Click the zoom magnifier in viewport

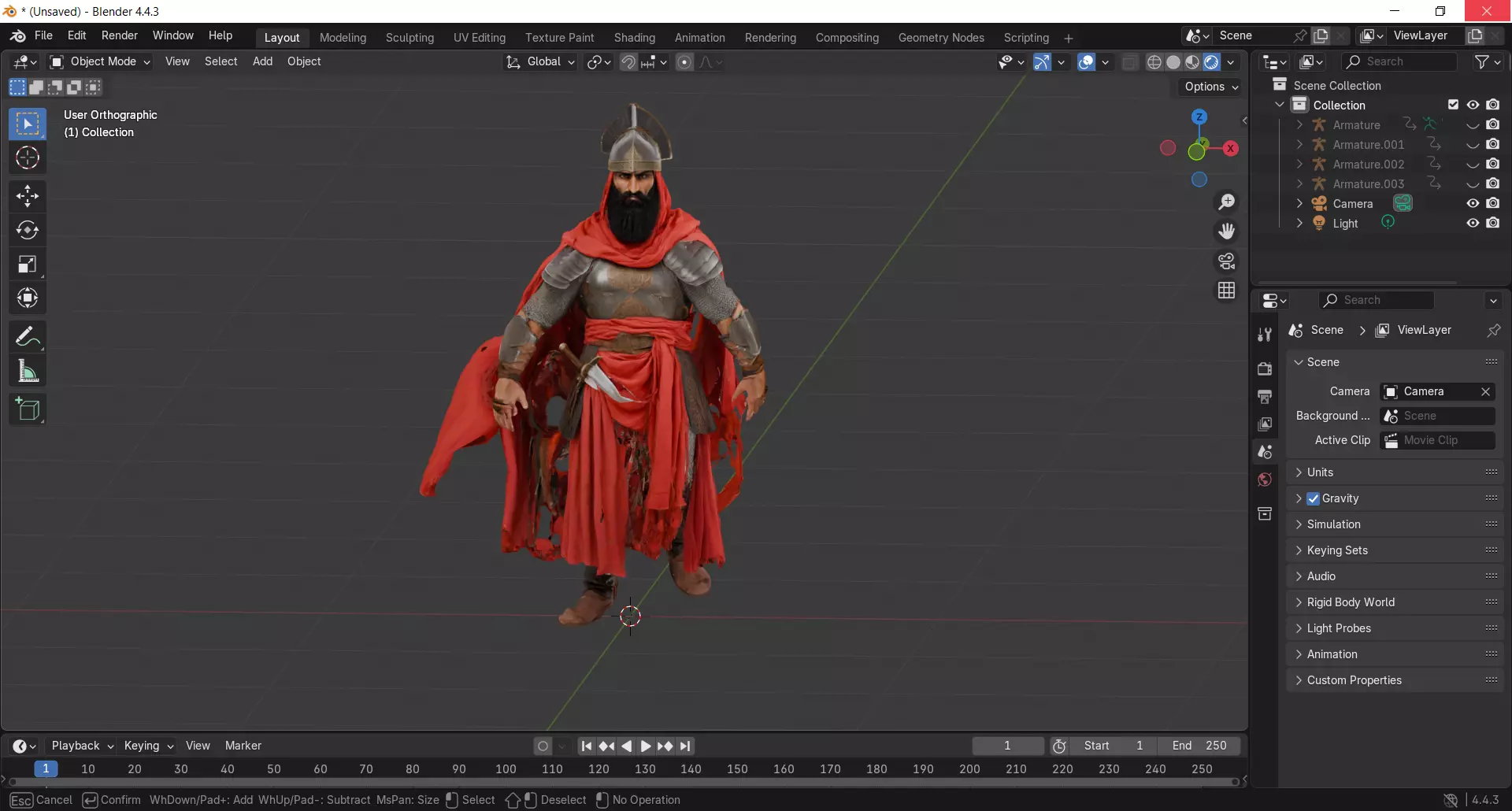pos(1226,202)
